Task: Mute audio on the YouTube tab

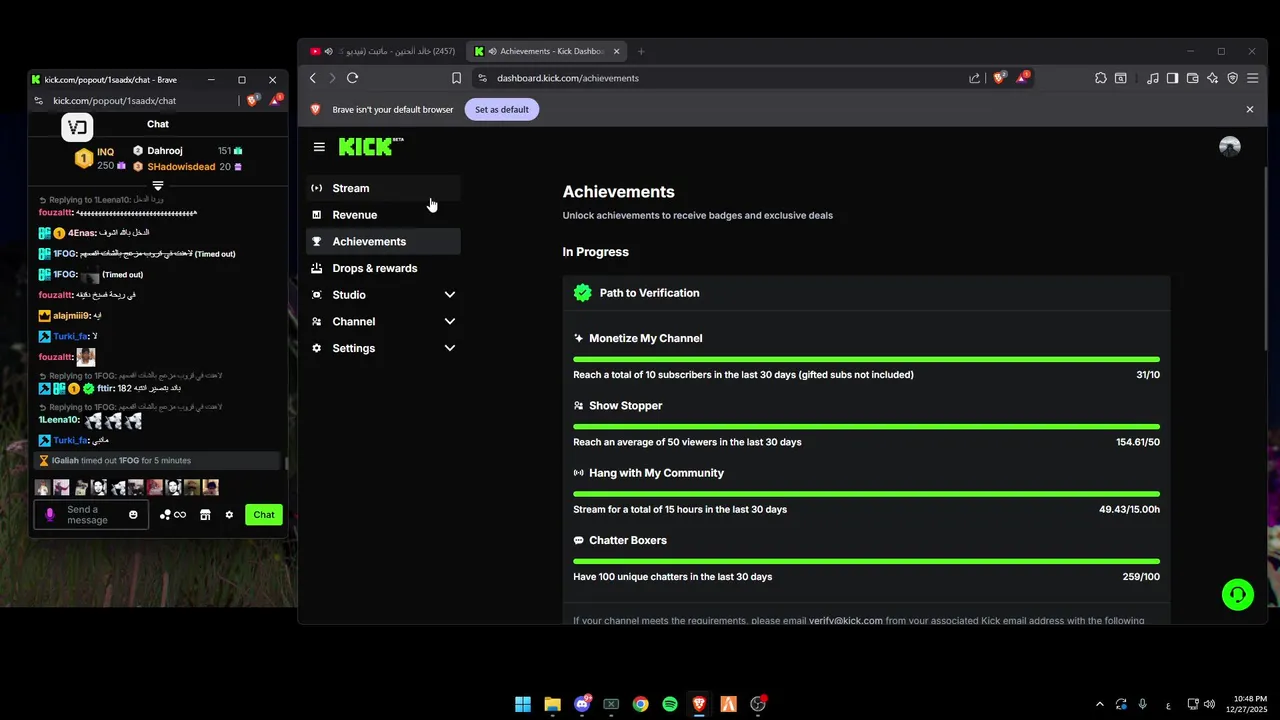Action: click(x=329, y=51)
